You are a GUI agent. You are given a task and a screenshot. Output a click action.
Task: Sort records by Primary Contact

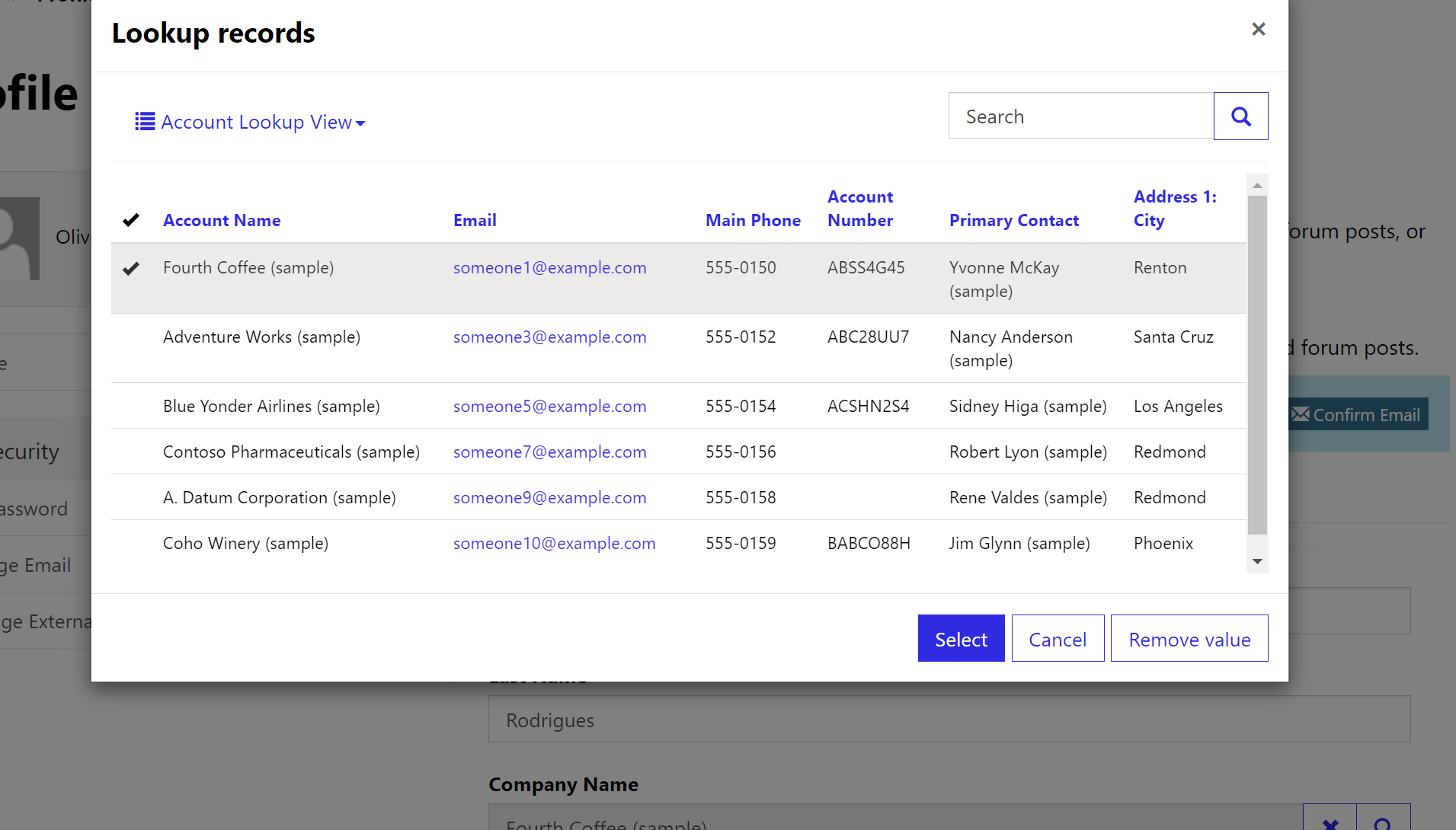[x=1014, y=220]
